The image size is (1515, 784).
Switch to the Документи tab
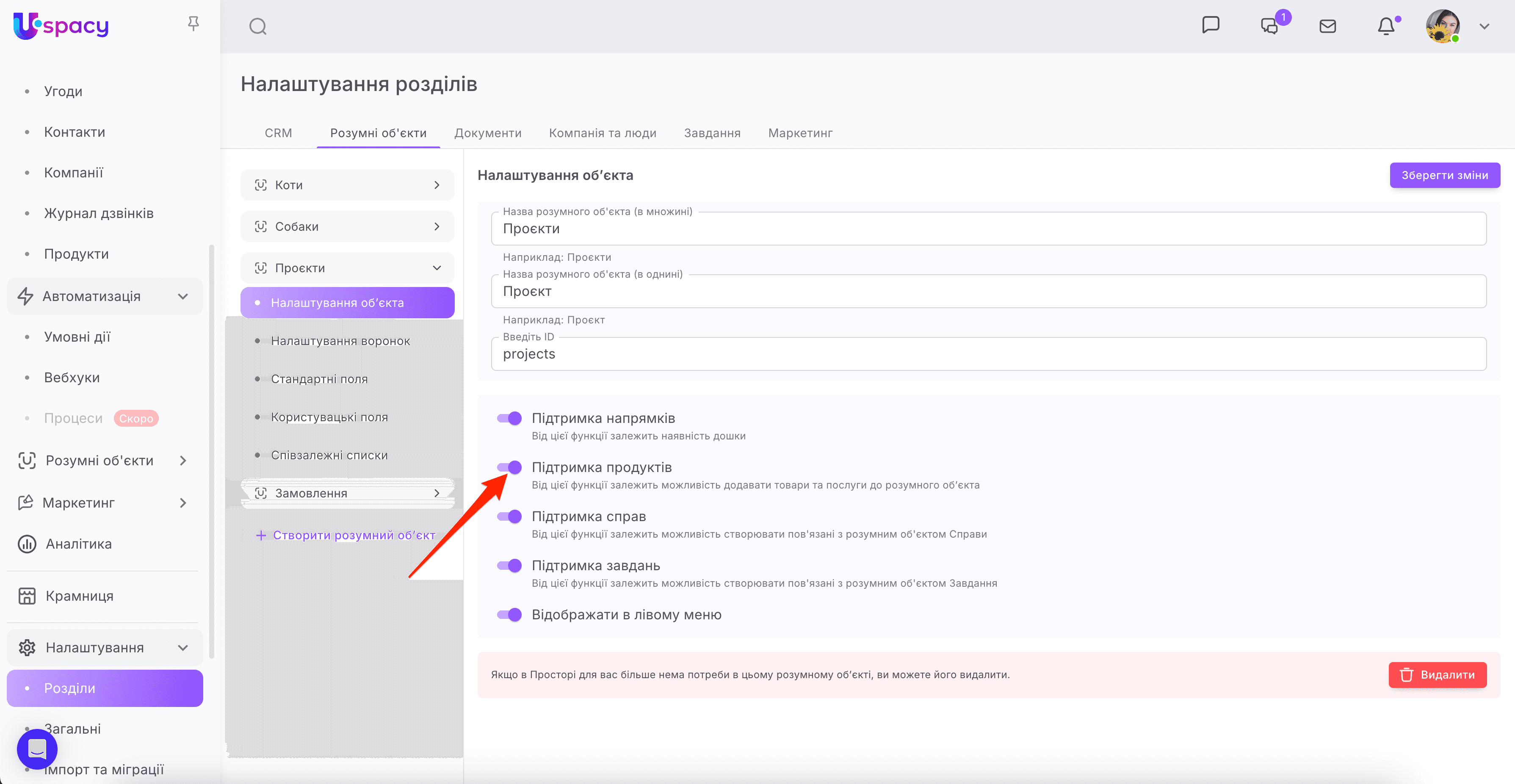coord(487,133)
